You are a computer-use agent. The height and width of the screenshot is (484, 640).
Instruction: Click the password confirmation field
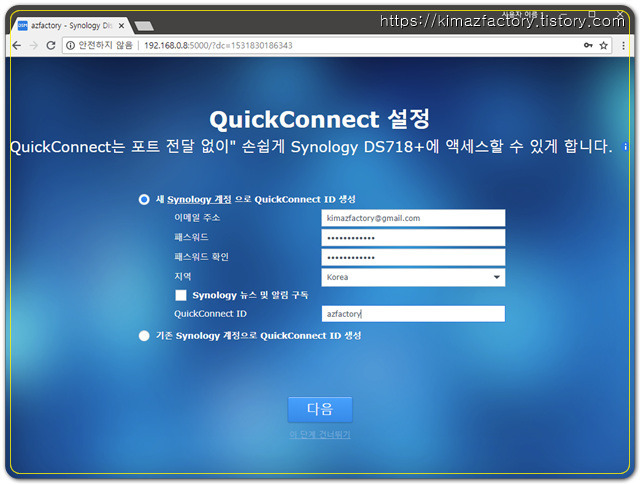click(x=413, y=257)
